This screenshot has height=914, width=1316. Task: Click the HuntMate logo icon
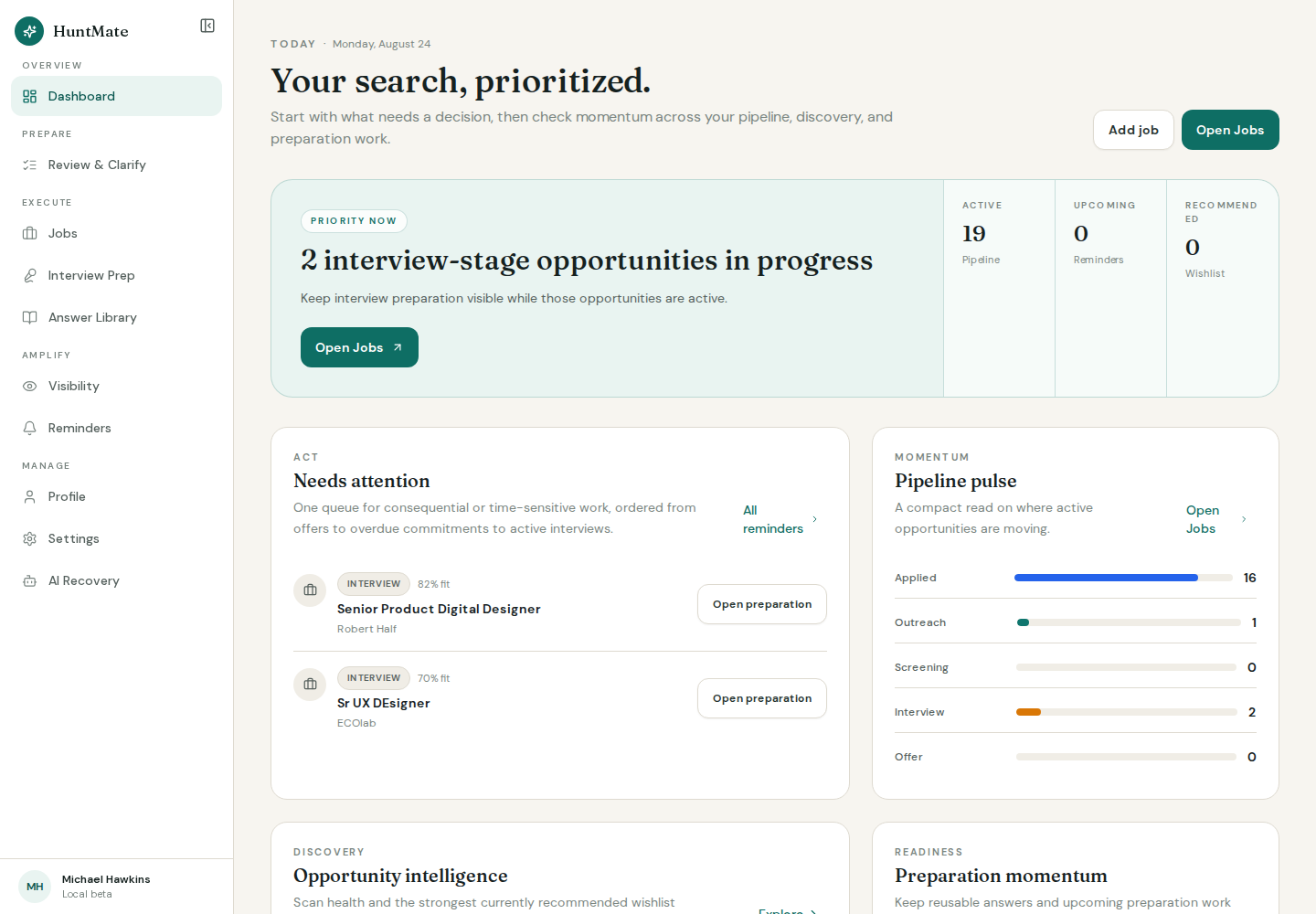click(29, 31)
